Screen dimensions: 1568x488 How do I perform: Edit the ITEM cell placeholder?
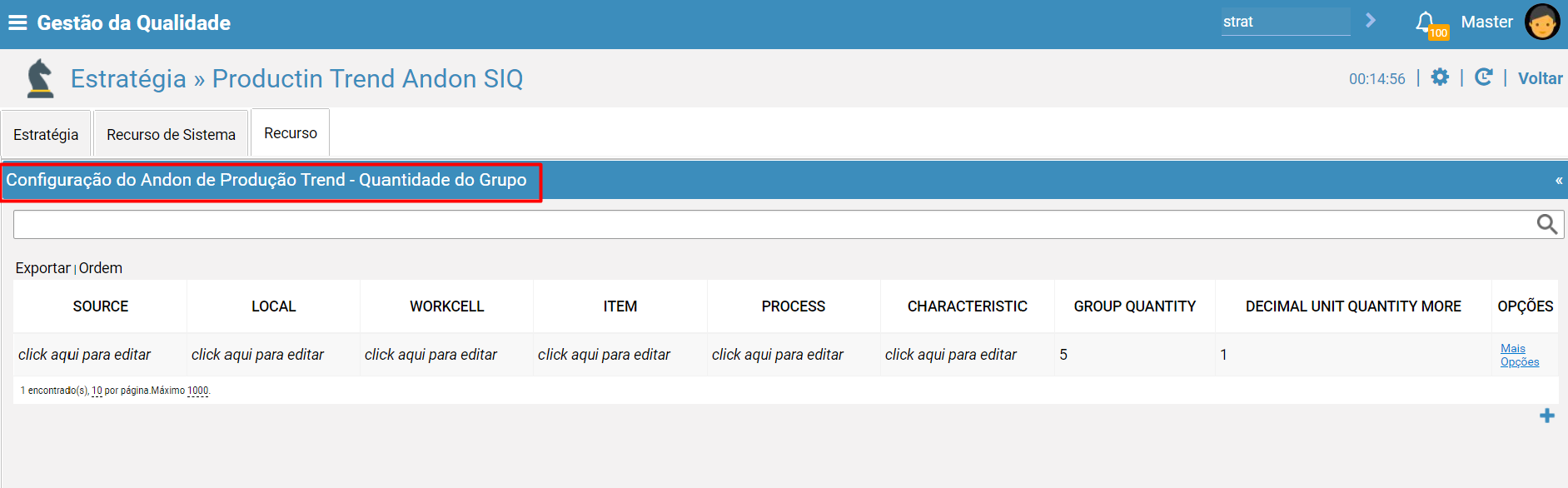click(x=604, y=355)
